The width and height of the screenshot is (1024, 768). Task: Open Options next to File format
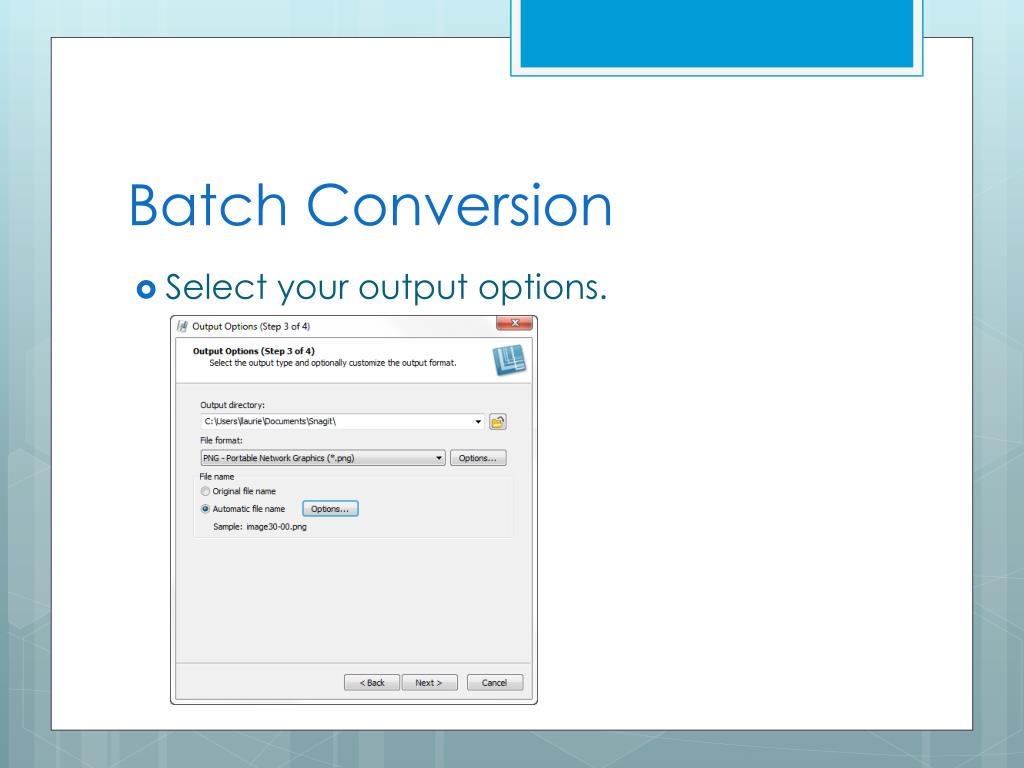point(478,458)
